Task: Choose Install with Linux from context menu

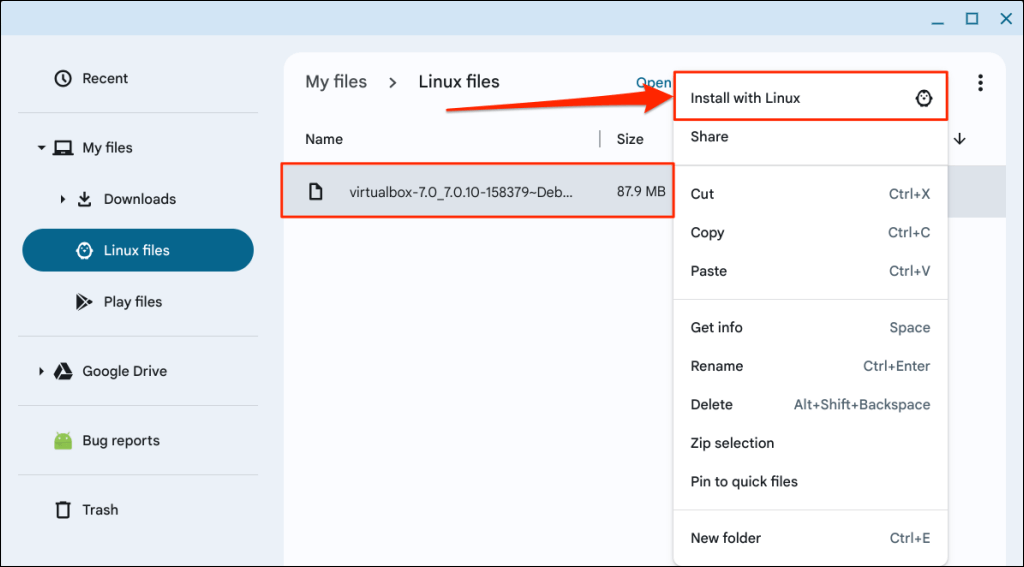Action: tap(810, 98)
